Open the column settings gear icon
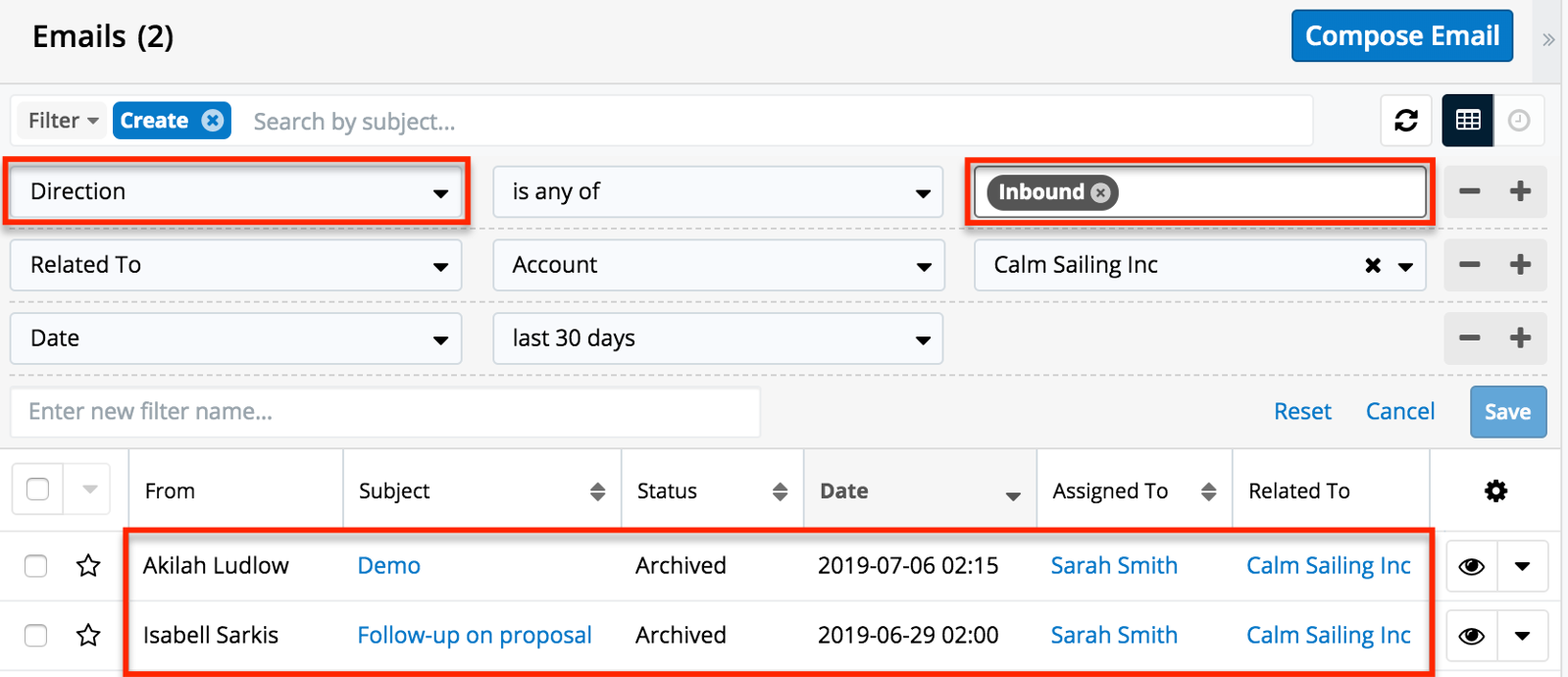1568x677 pixels. point(1495,491)
